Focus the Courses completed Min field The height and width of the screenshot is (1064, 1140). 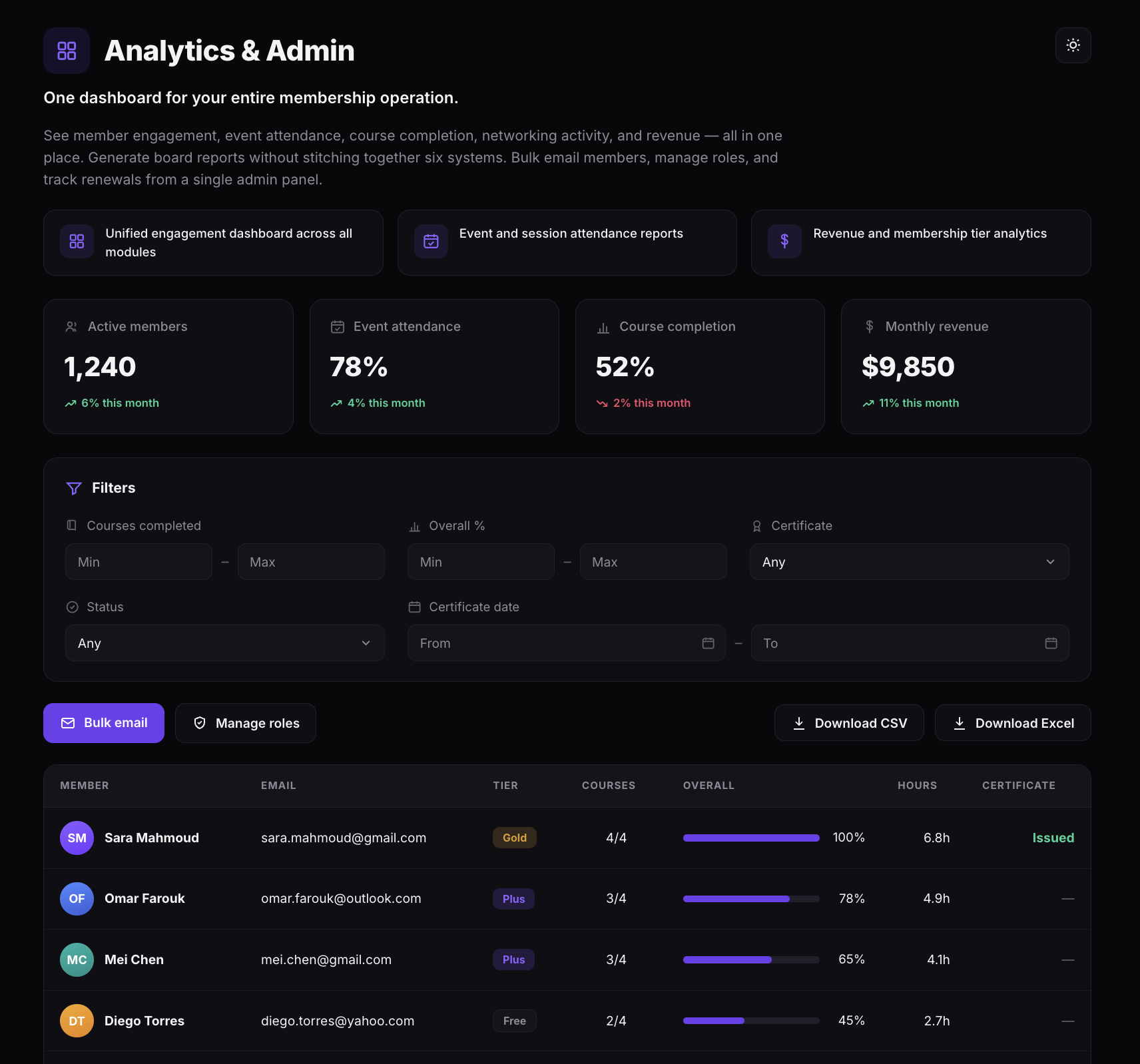tap(139, 562)
